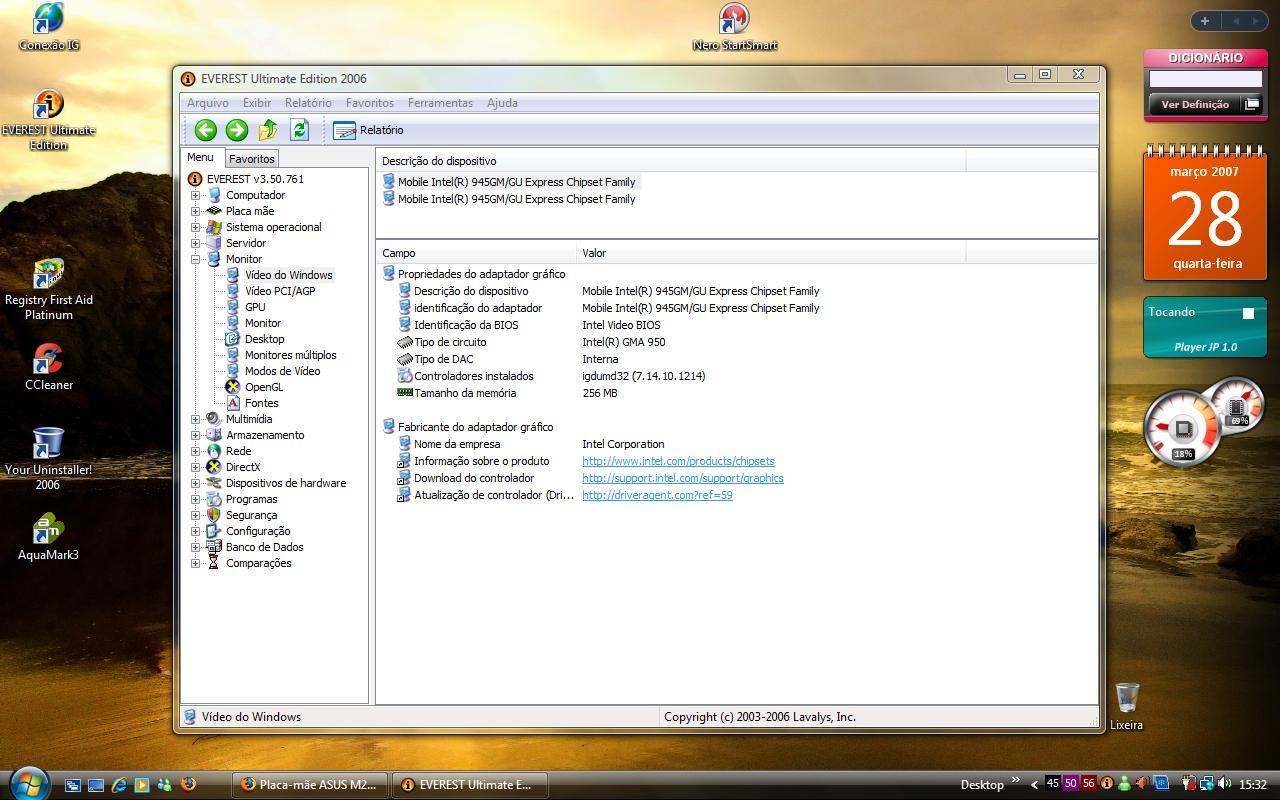
Task: Expand the Multimídia tree node
Action: 196,419
